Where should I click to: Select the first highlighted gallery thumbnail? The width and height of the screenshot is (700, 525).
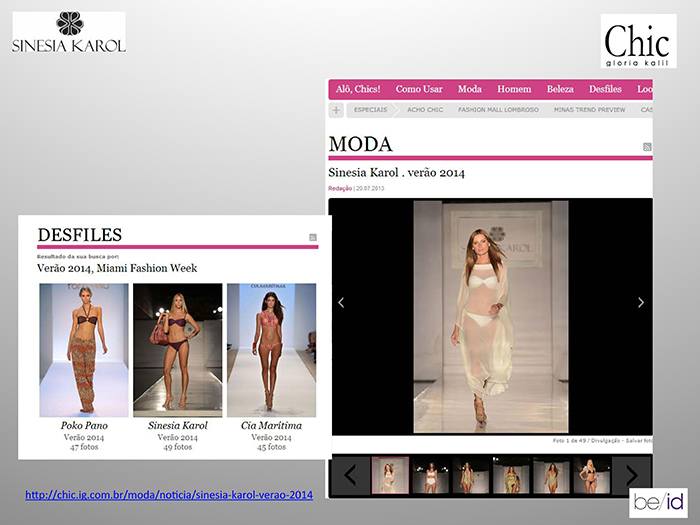[390, 475]
